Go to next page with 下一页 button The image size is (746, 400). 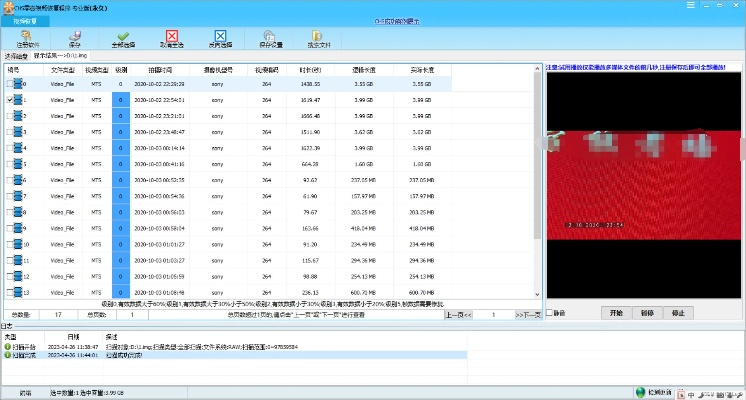[528, 315]
